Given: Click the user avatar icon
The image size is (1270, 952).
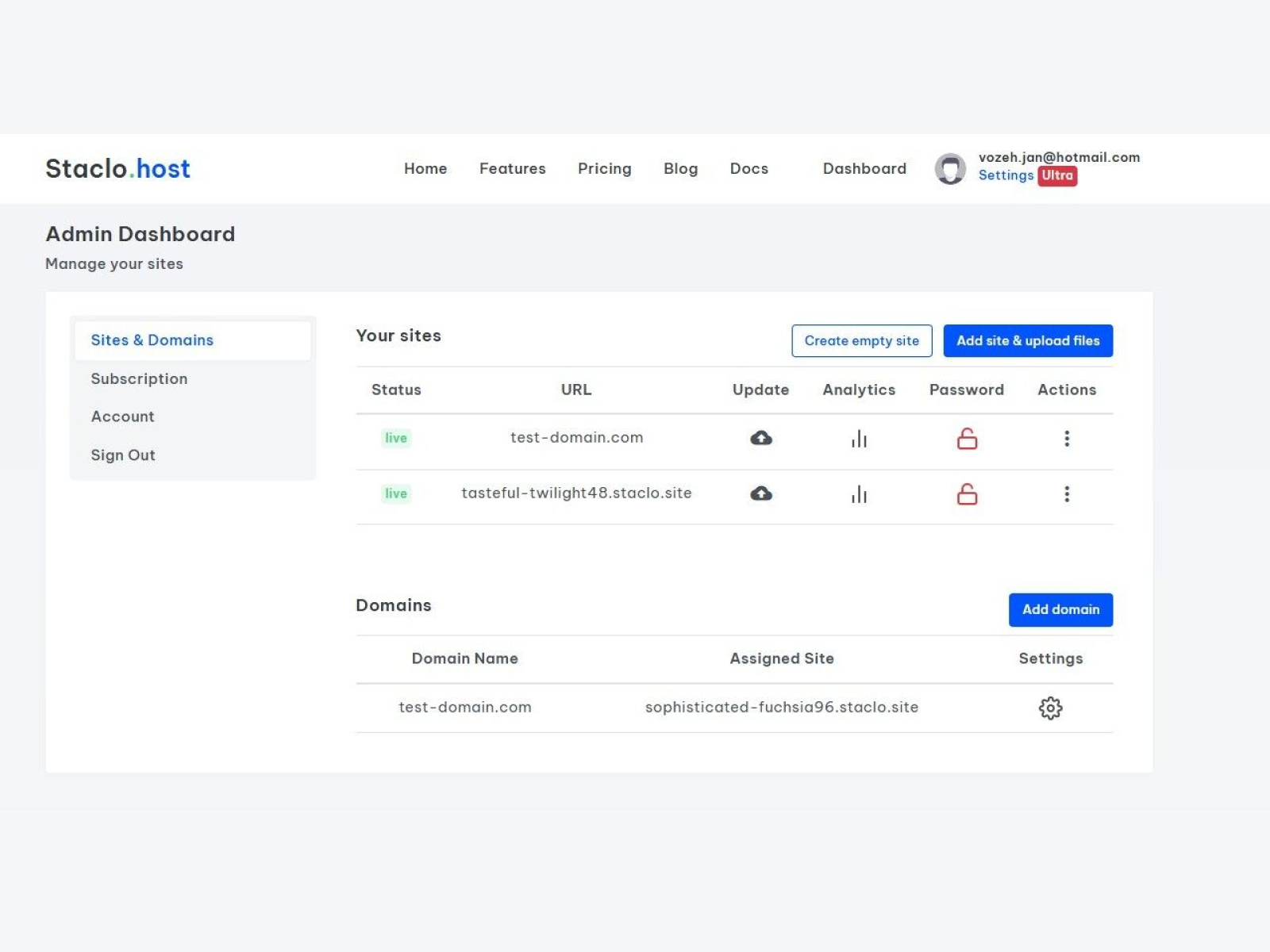Looking at the screenshot, I should (x=950, y=168).
